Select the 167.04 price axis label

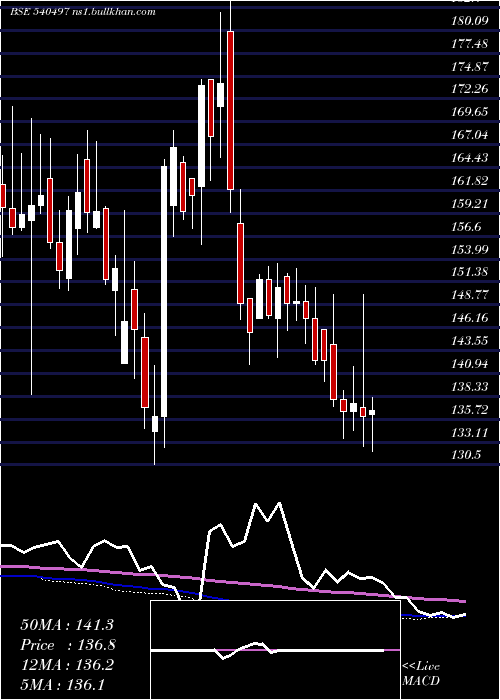[471, 134]
